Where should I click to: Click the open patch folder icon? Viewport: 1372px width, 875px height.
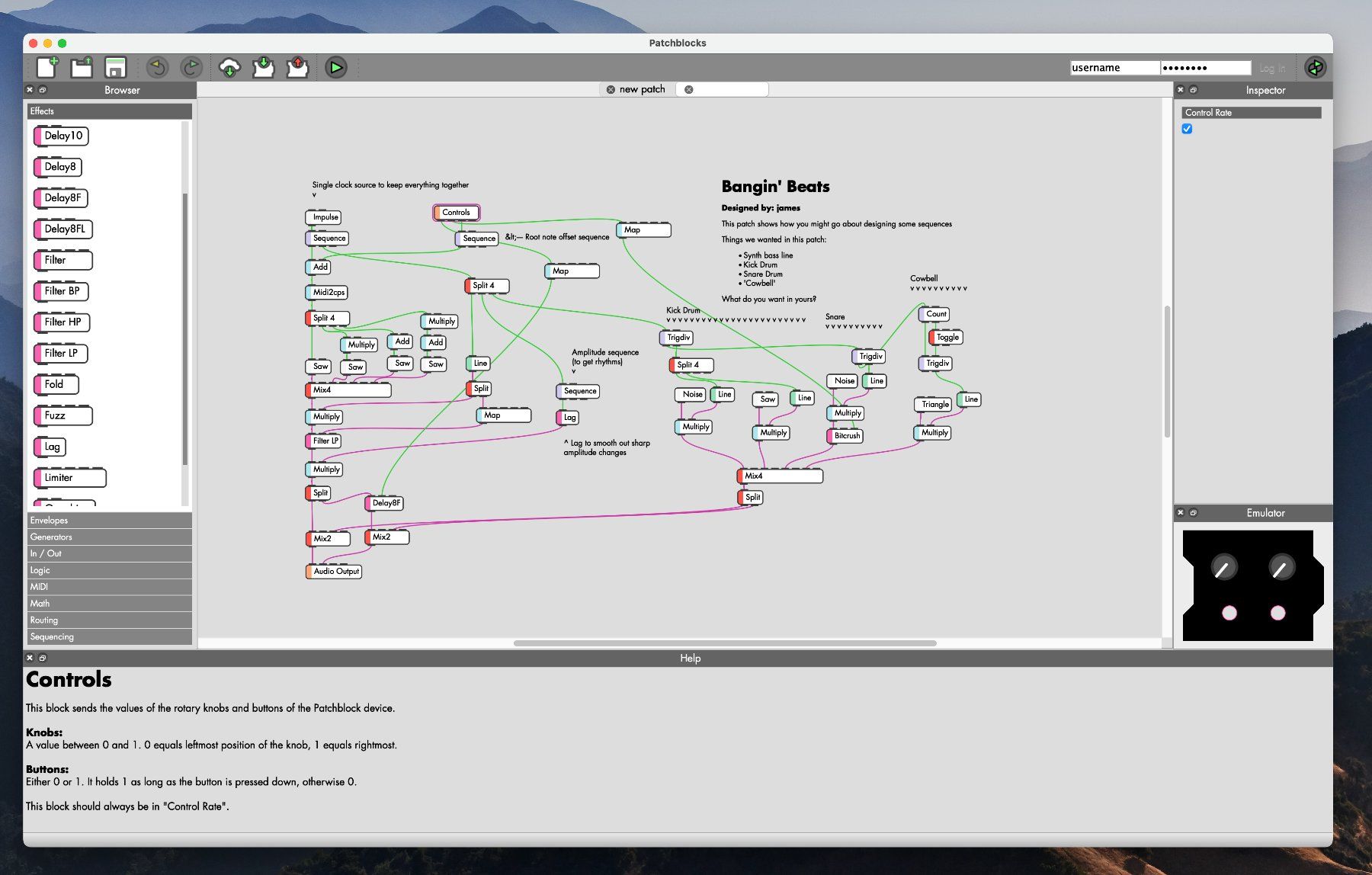click(x=82, y=68)
